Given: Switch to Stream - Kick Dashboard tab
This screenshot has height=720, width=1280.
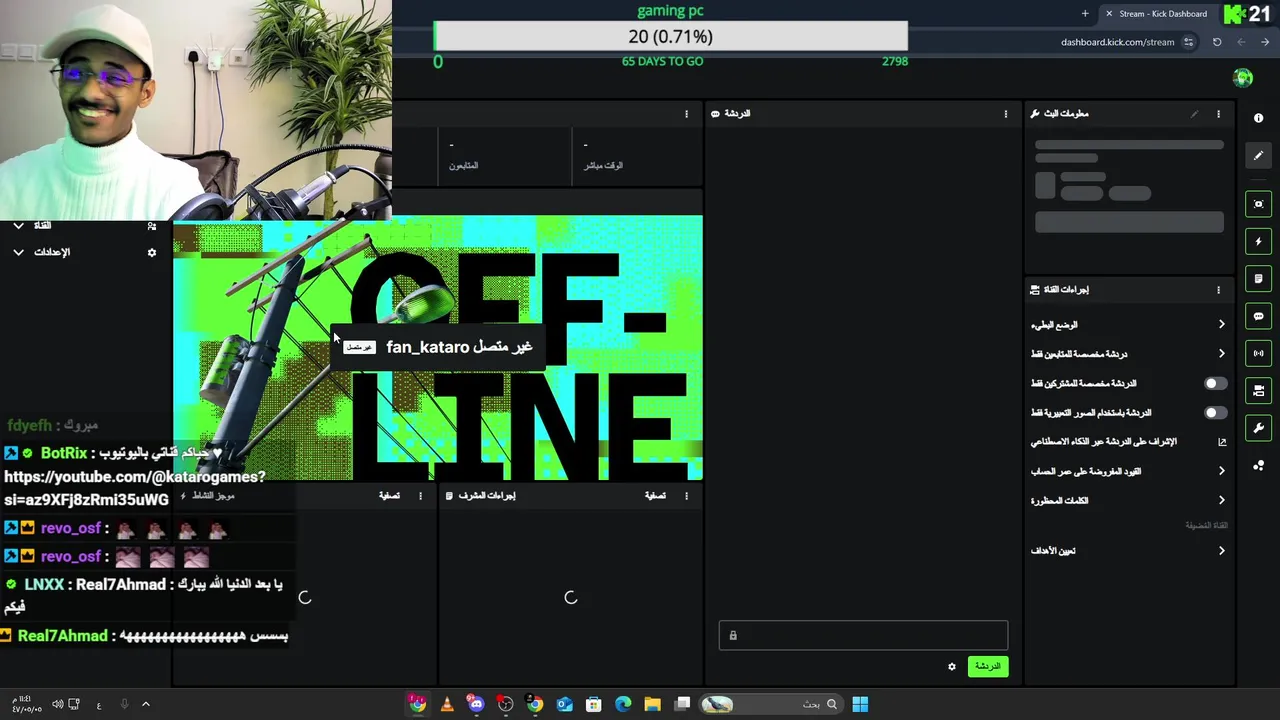Looking at the screenshot, I should (x=1162, y=14).
